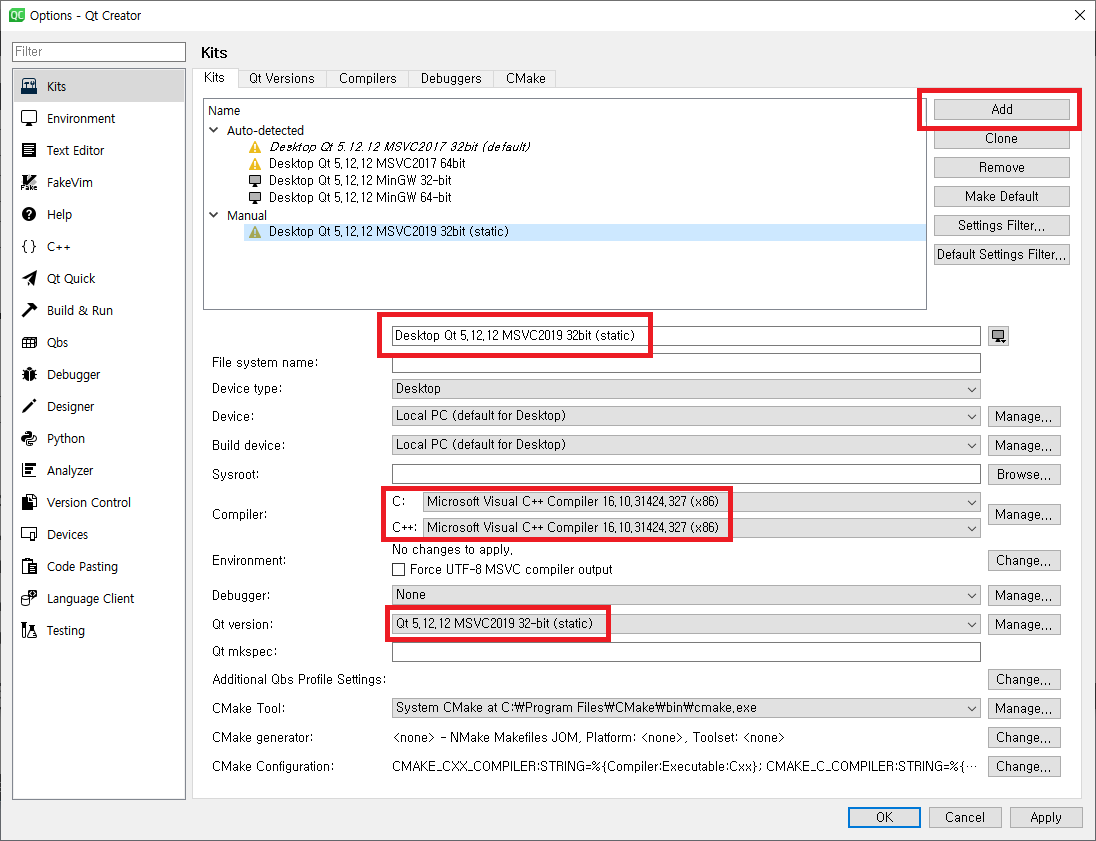Click the File system name field
This screenshot has width=1096, height=841.
pos(686,363)
